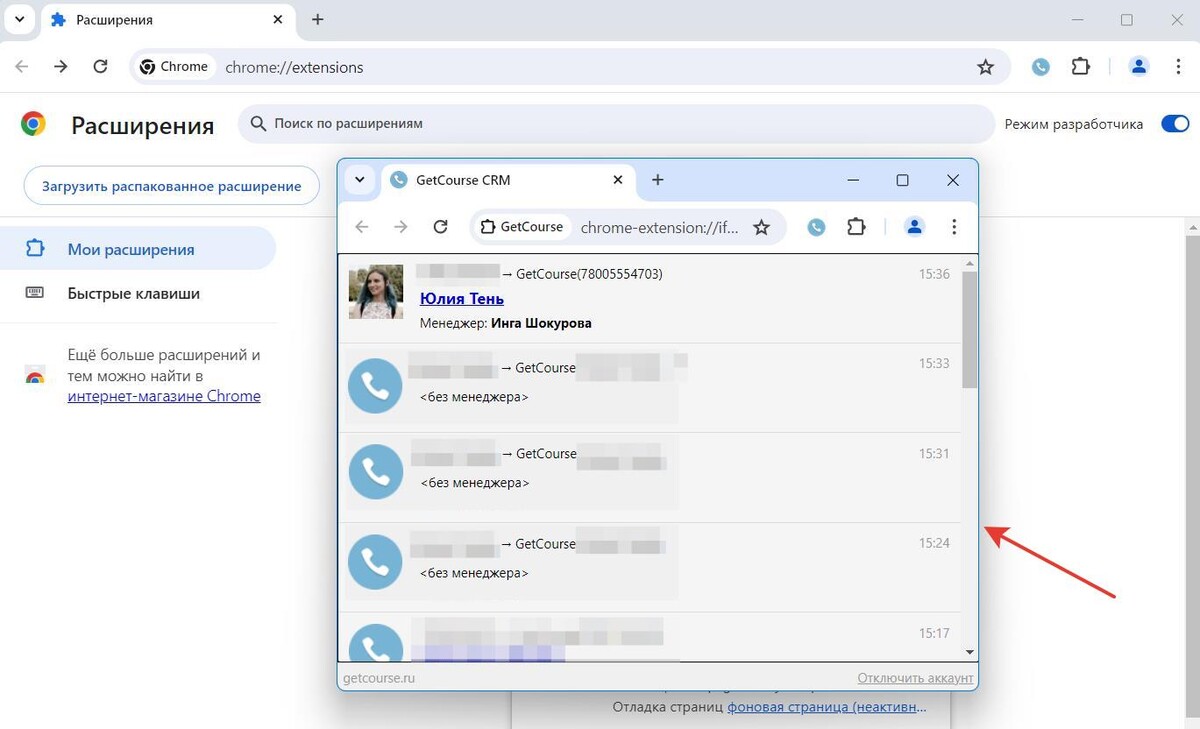Click the scroll-down arrow of the call list
The height and width of the screenshot is (729, 1200).
(x=969, y=652)
